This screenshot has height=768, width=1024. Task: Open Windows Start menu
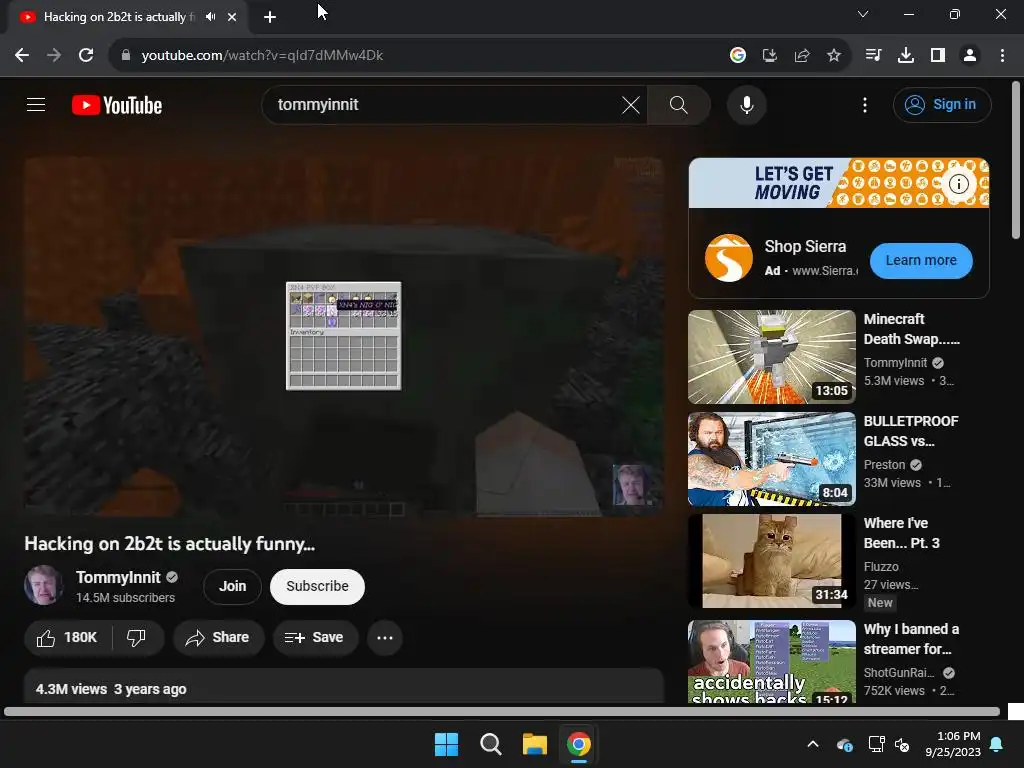click(447, 744)
